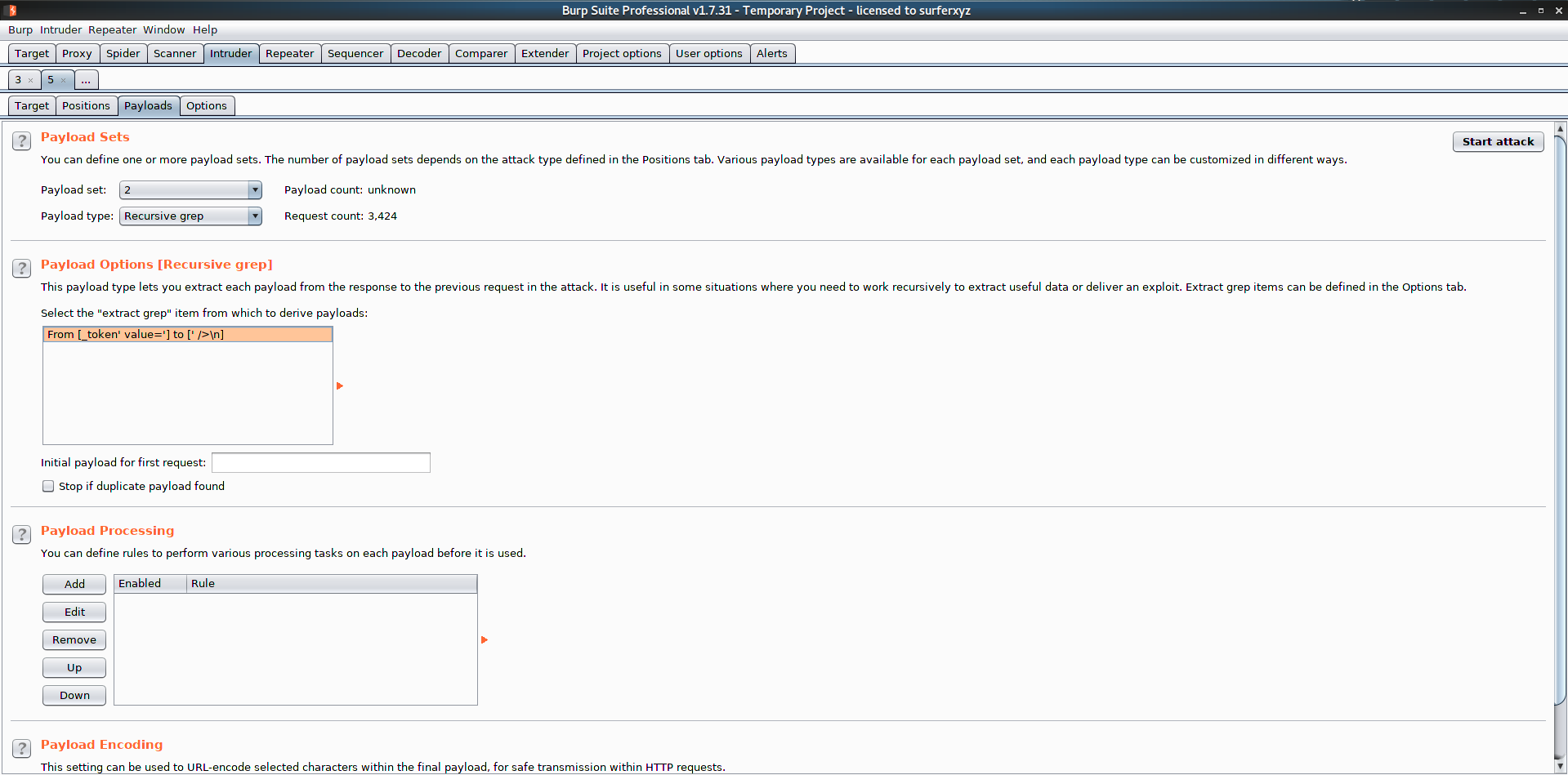This screenshot has height=775, width=1568.
Task: Click the Start attack button
Action: coord(1499,141)
